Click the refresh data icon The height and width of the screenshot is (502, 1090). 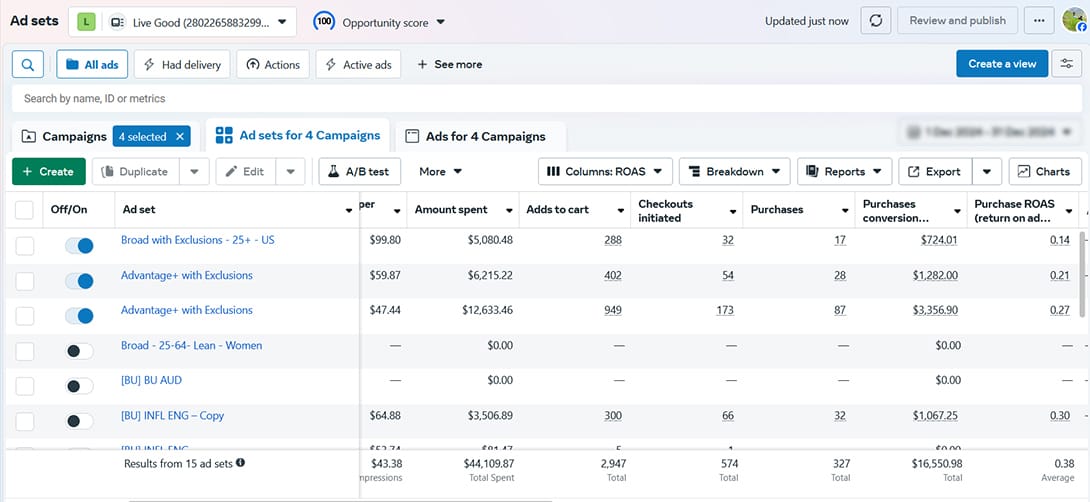875,21
